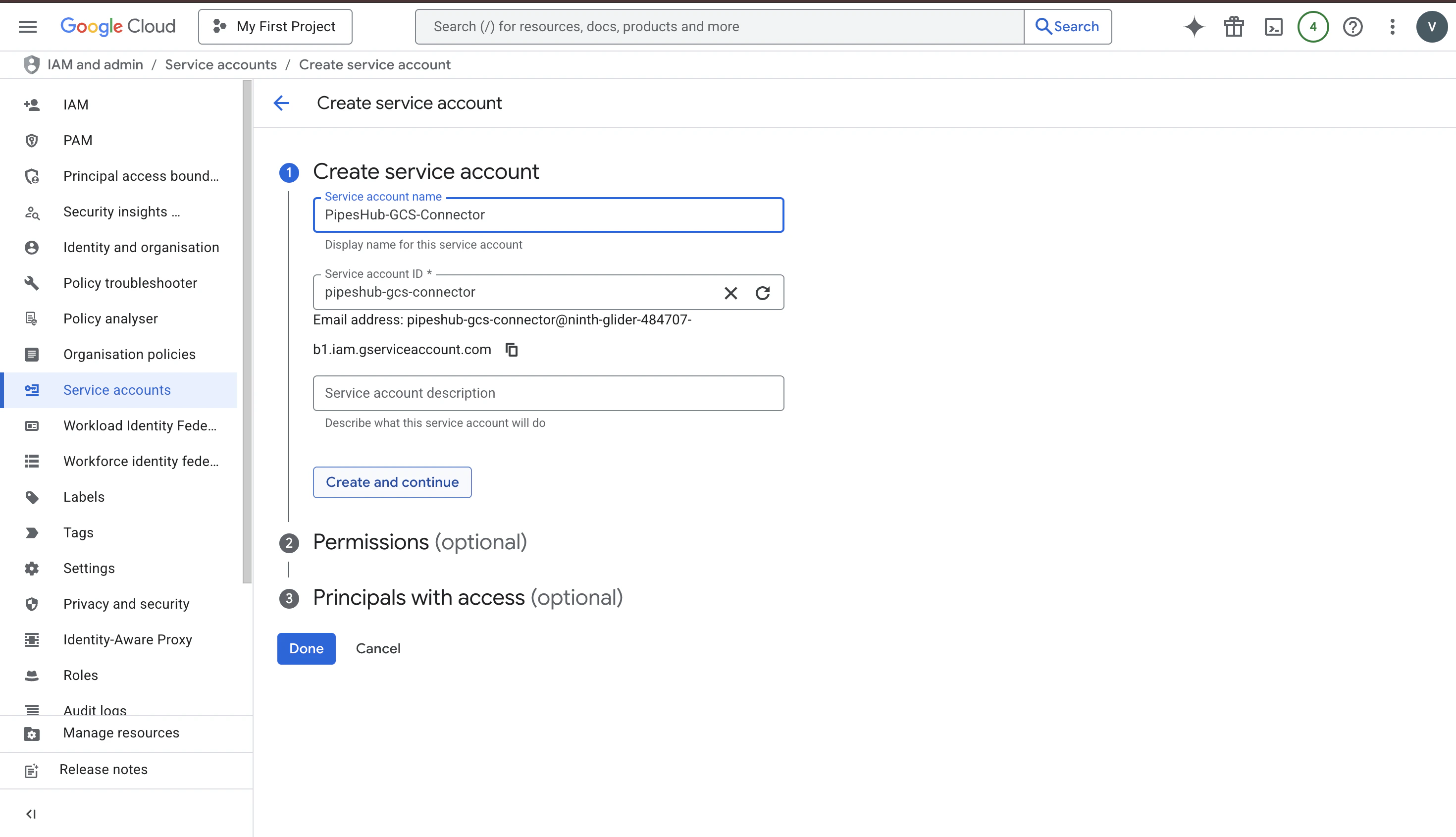Click the Settings gear icon

32,568
